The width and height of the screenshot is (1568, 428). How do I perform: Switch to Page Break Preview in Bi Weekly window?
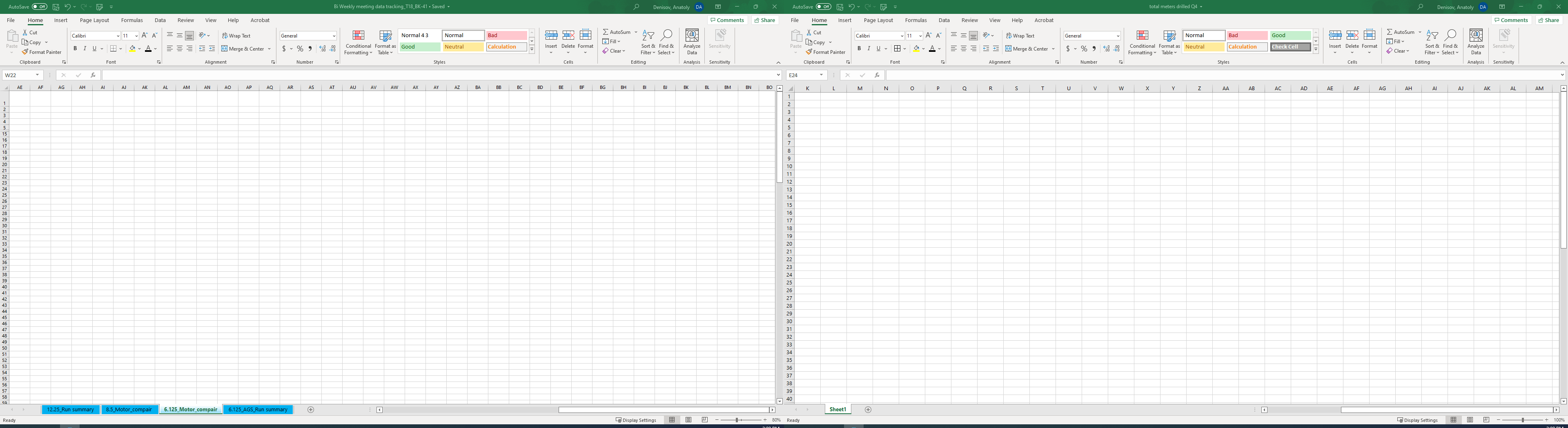tap(705, 420)
